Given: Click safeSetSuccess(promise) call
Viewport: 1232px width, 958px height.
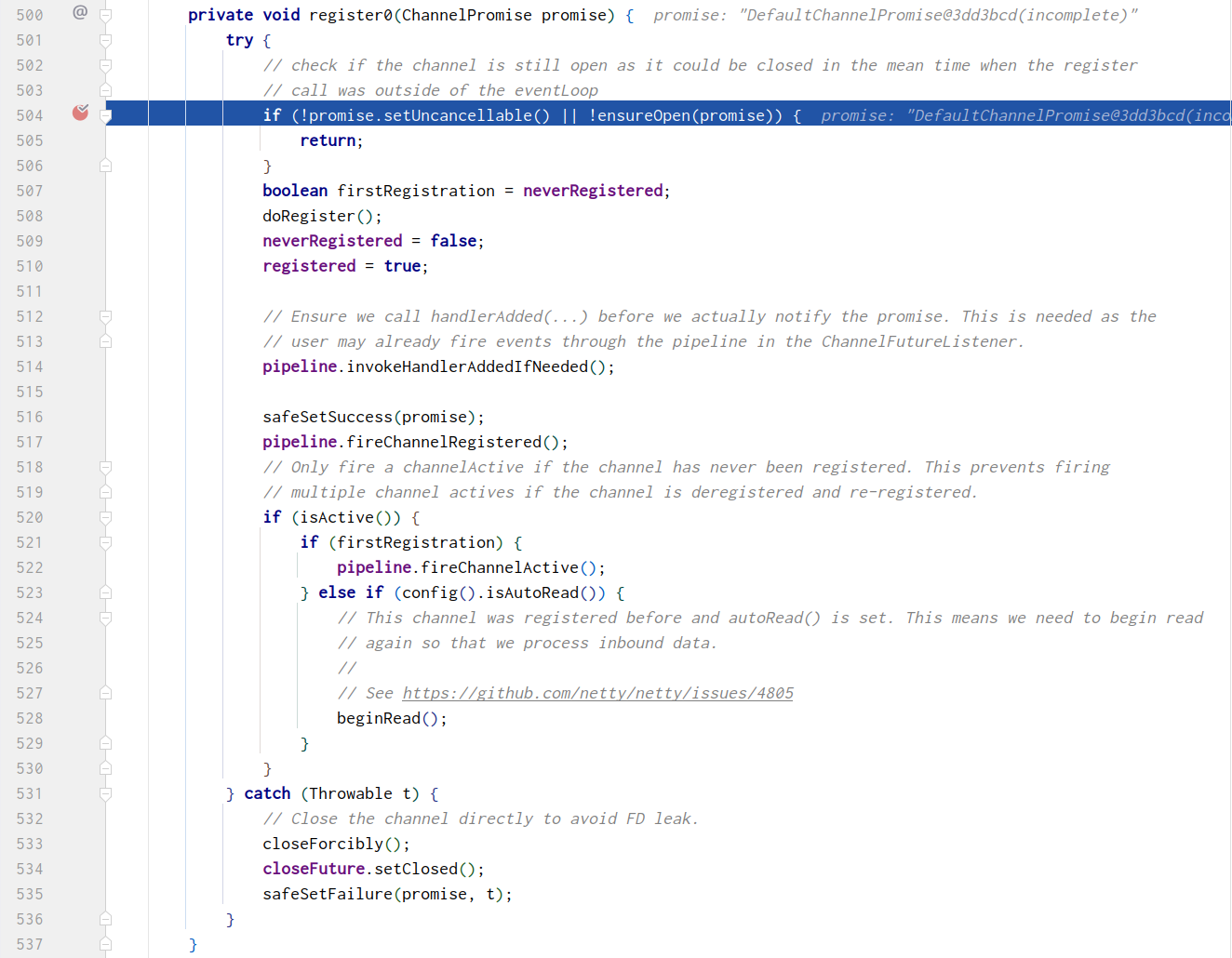Looking at the screenshot, I should coord(369,417).
